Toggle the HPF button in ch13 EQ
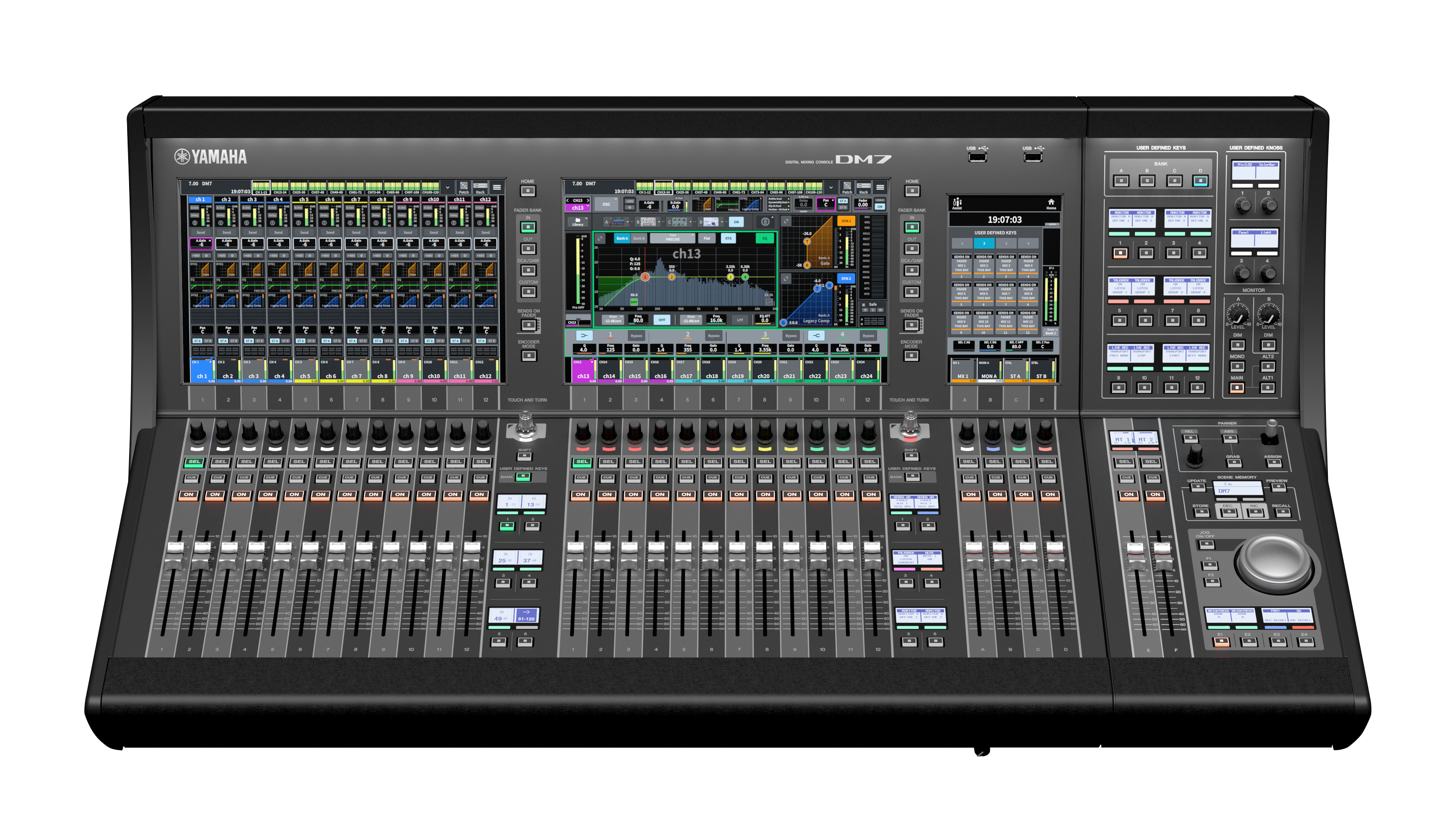1456x828 pixels. tap(662, 320)
